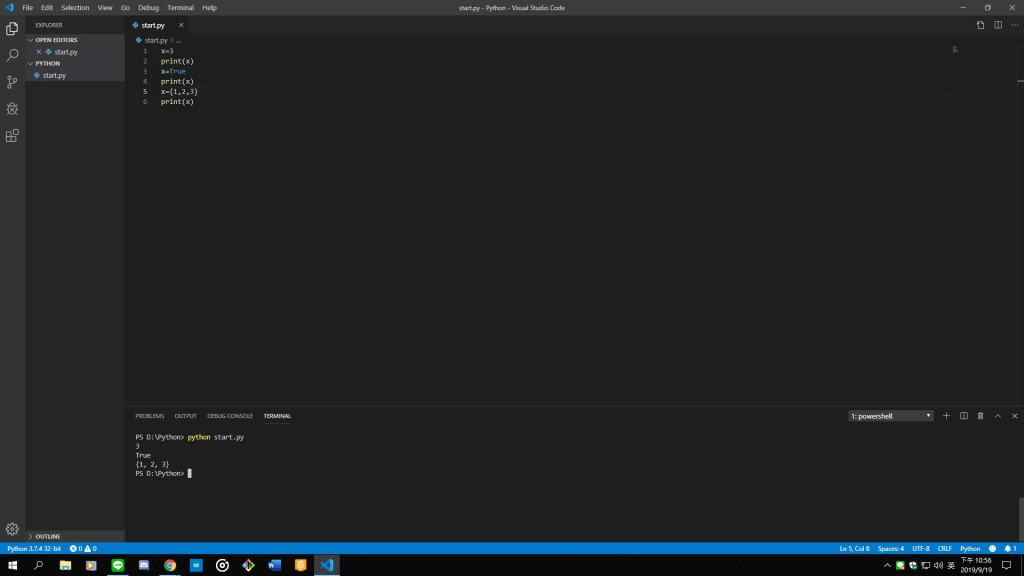Open the Edit menu

pos(47,8)
